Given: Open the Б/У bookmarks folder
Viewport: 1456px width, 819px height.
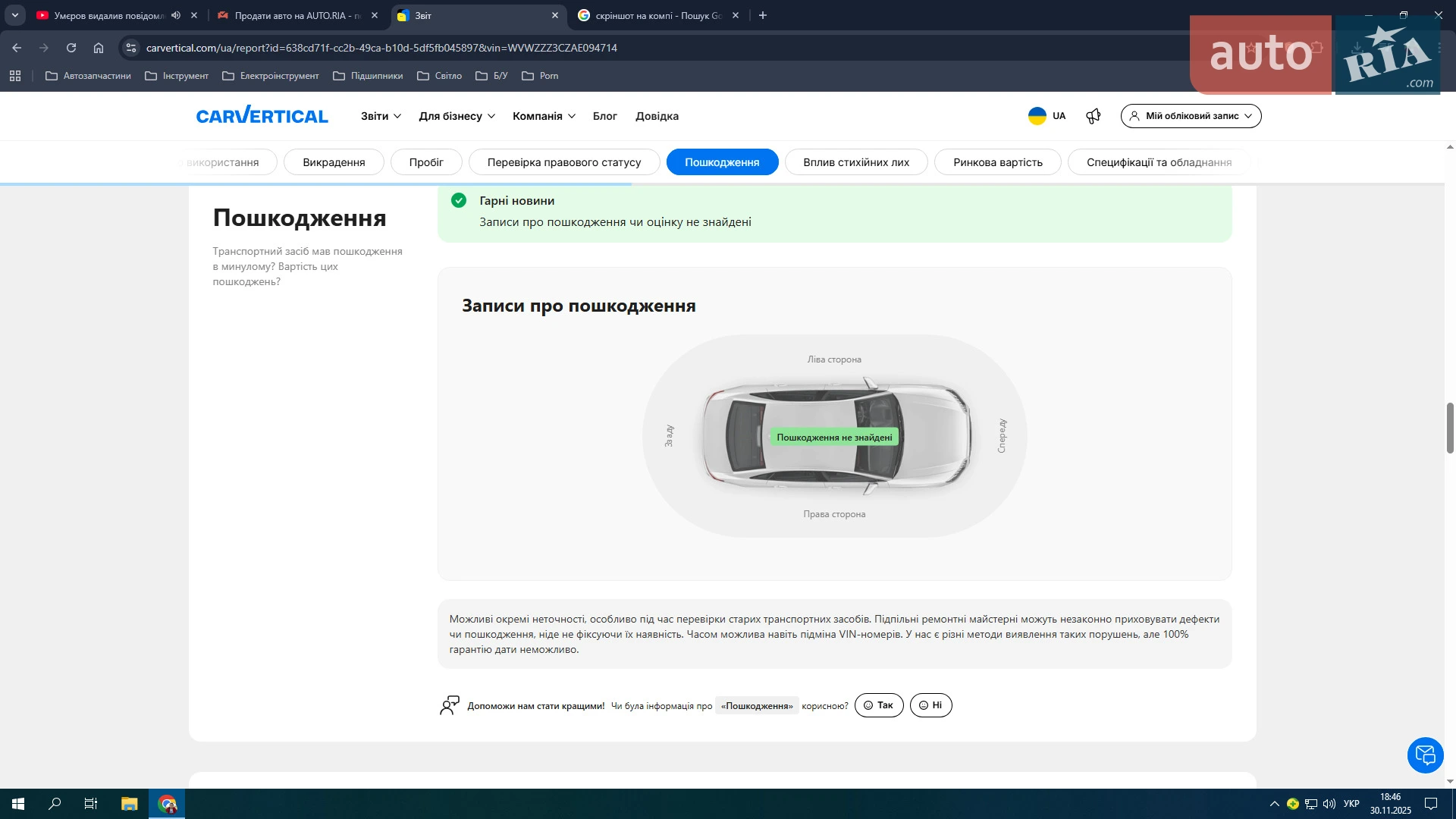Looking at the screenshot, I should point(491,76).
